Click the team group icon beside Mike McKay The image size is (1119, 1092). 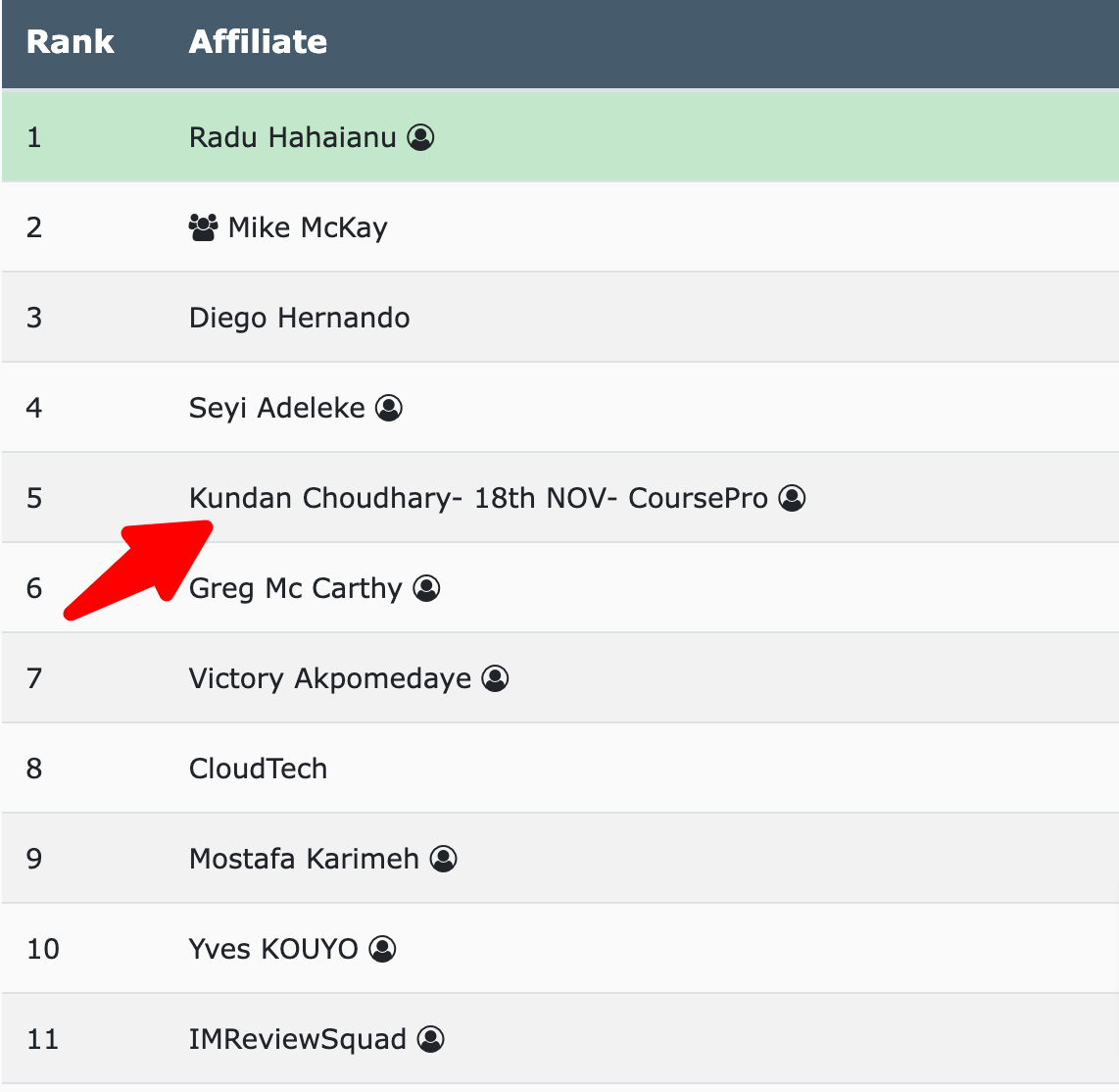(203, 227)
